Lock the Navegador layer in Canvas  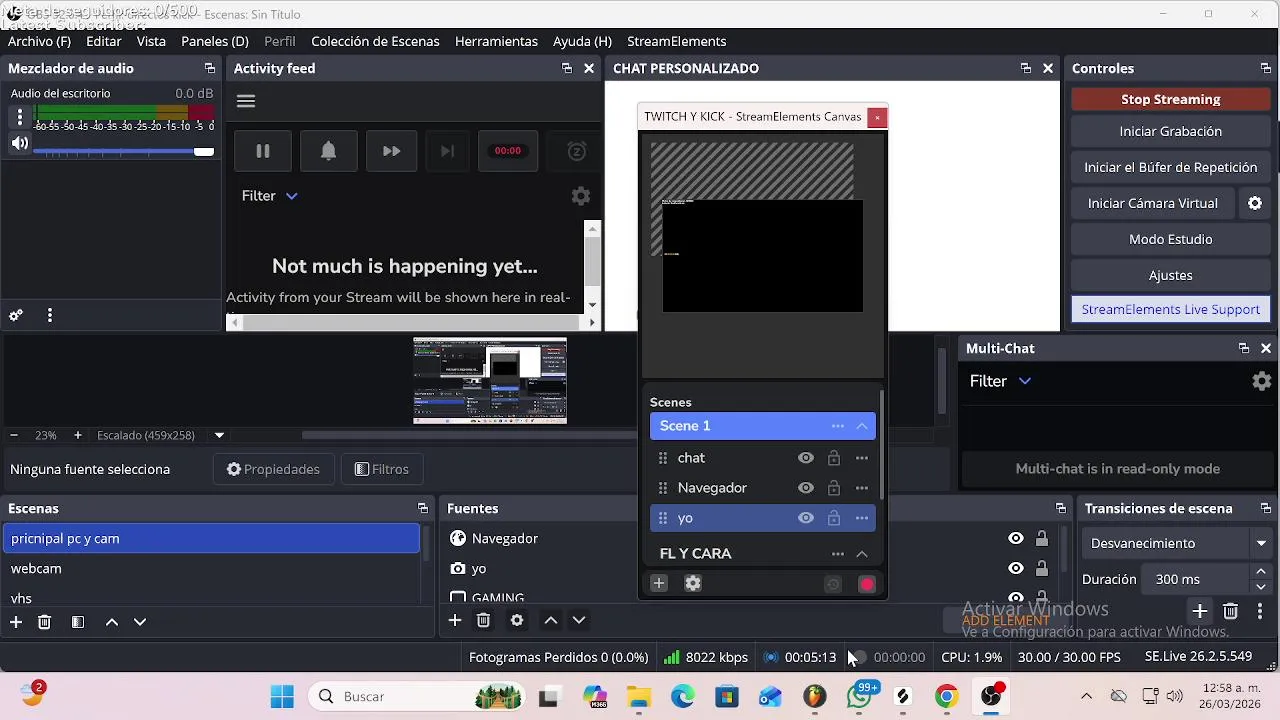pos(834,488)
